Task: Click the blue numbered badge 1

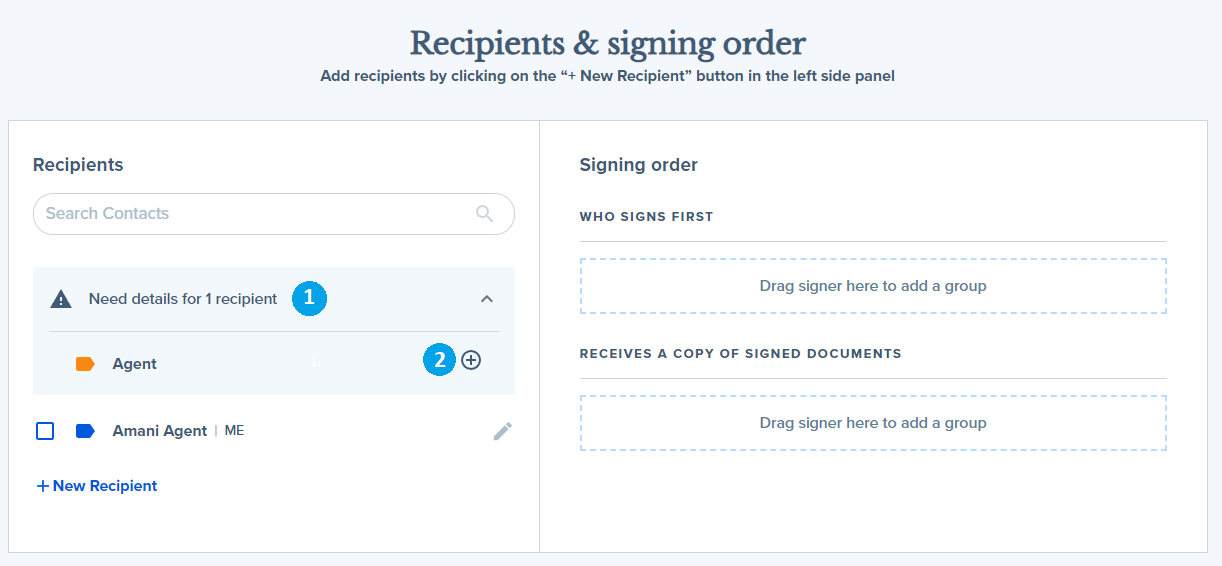Action: 310,298
